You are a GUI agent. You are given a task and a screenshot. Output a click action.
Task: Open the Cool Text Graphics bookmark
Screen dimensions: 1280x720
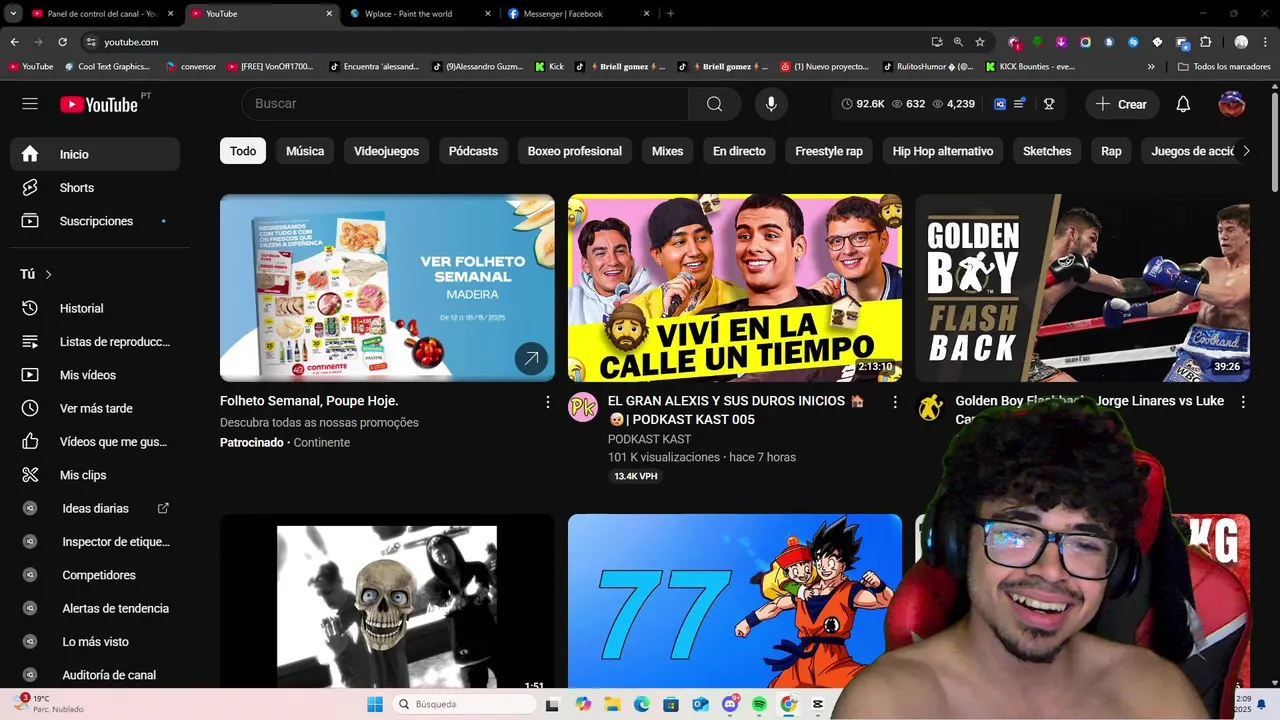pyautogui.click(x=106, y=66)
